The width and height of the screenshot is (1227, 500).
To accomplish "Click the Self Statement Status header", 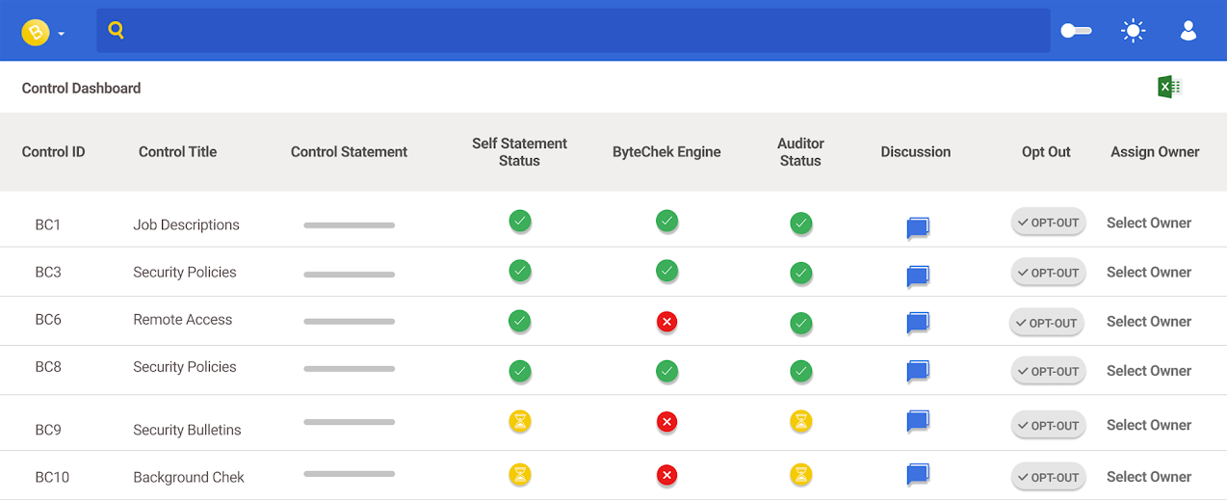I will [x=519, y=152].
